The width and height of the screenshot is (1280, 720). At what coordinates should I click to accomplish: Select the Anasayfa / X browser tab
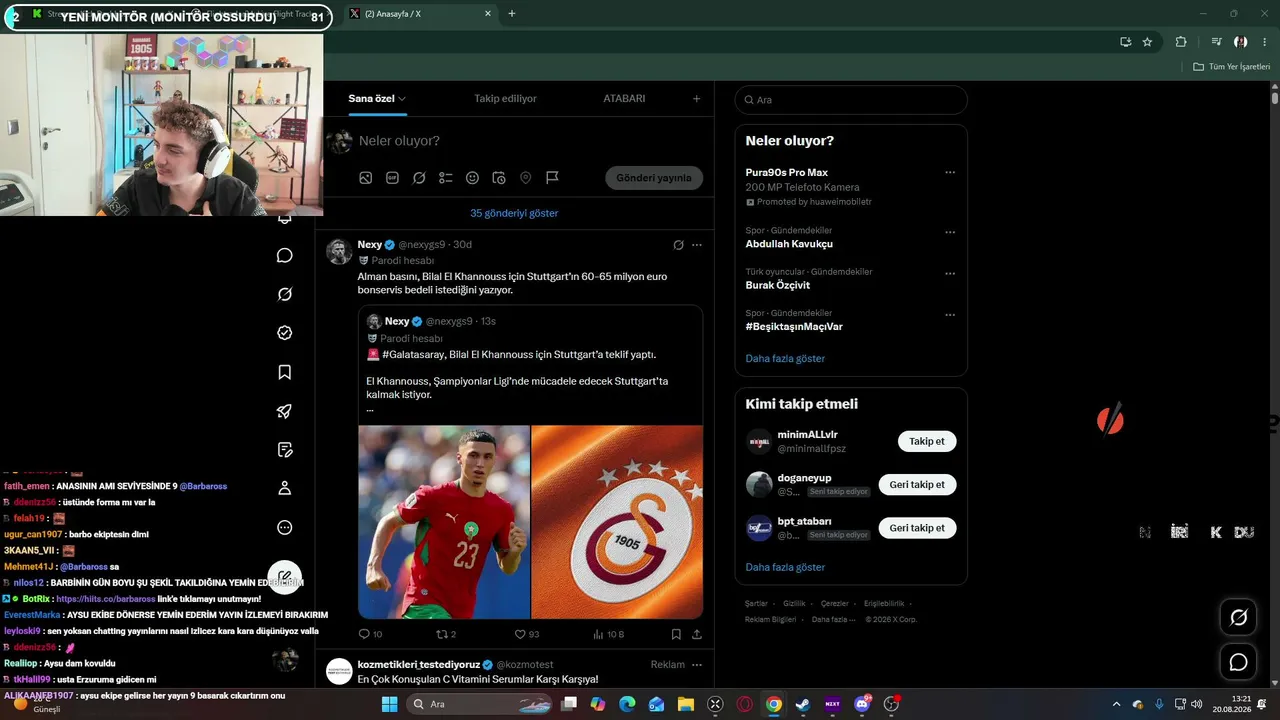pos(420,14)
